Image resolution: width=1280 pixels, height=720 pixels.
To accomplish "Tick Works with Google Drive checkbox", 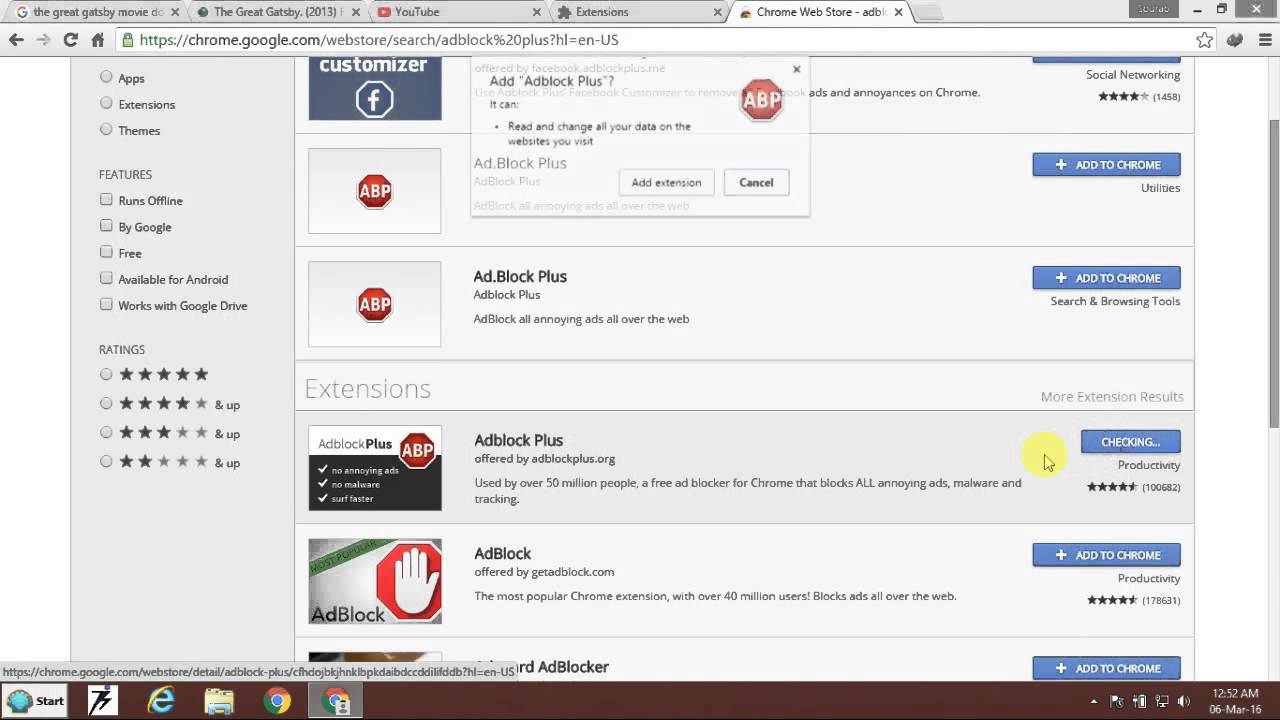I will (106, 304).
